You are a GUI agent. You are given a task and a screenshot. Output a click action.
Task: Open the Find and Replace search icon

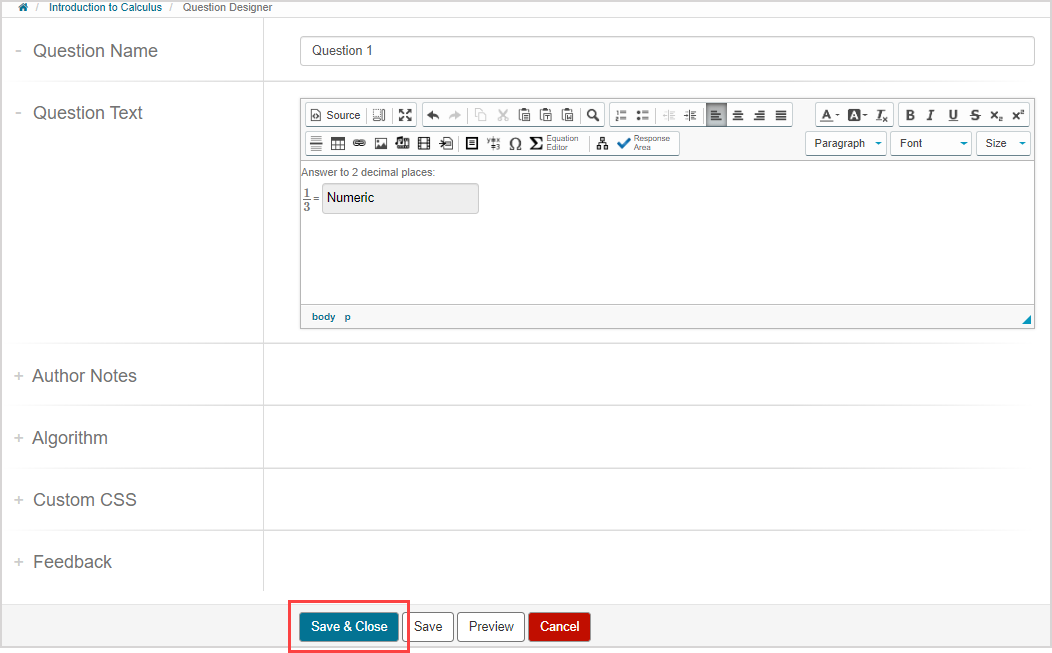pyautogui.click(x=592, y=114)
